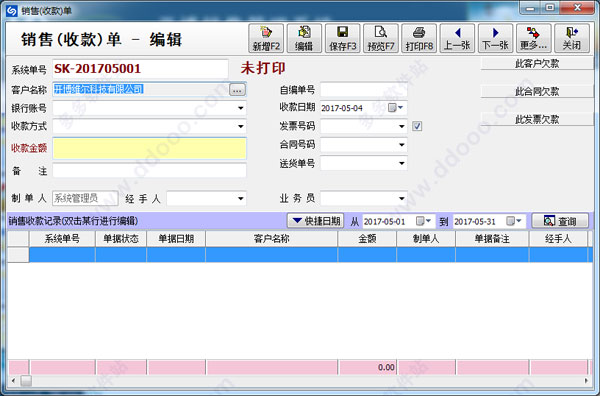Click the 编辑 toolbar icon

pyautogui.click(x=304, y=38)
